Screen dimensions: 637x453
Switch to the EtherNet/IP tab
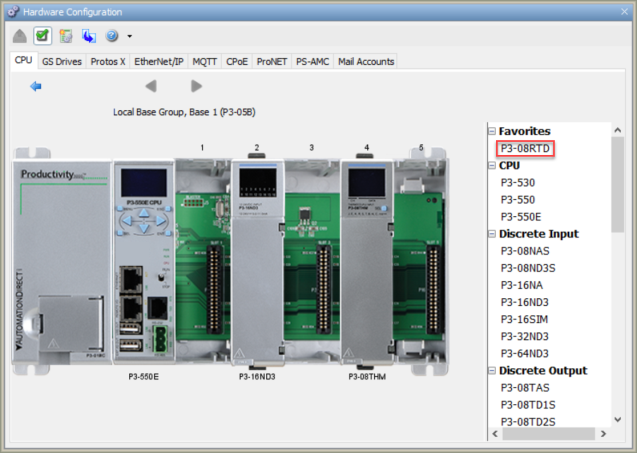pyautogui.click(x=159, y=61)
